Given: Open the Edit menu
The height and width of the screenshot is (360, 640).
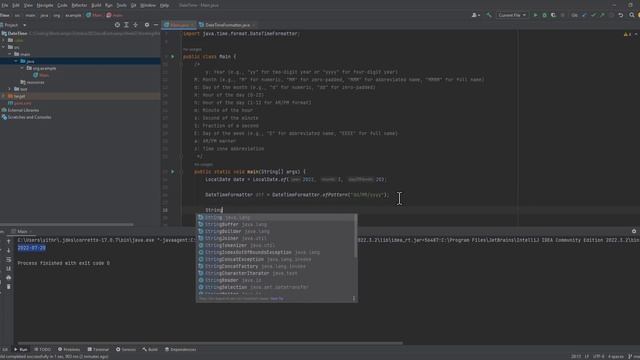Looking at the screenshot, I should click(x=16, y=5).
